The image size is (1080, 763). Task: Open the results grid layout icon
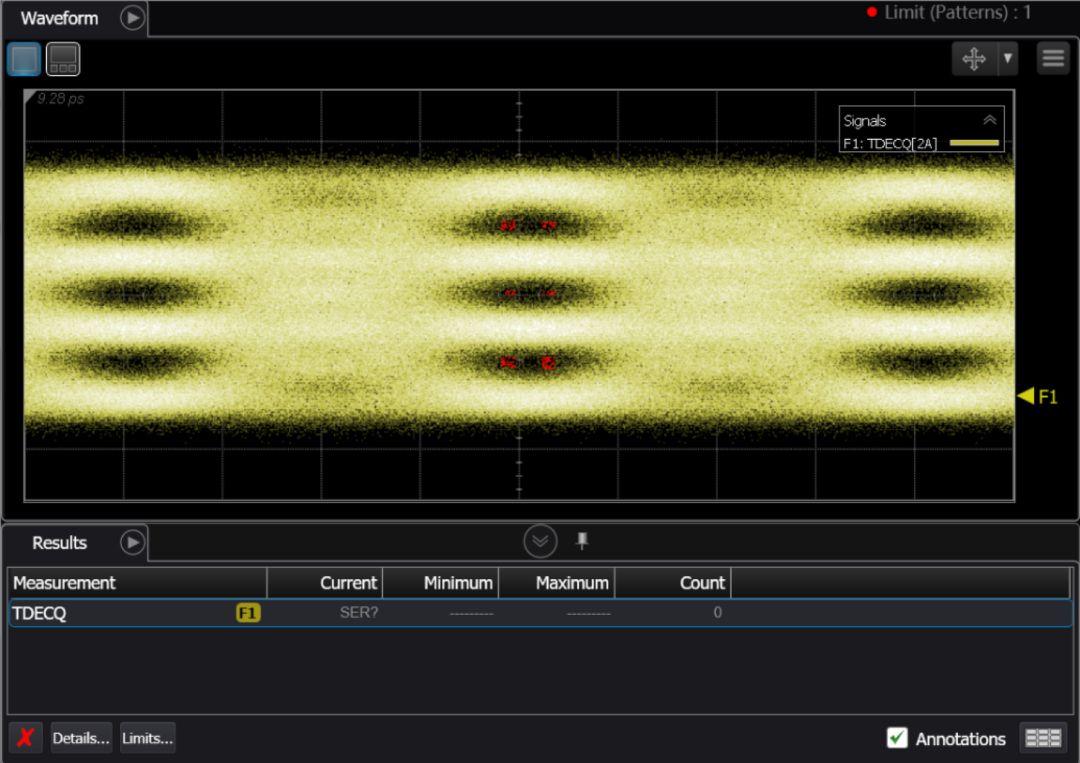point(1043,738)
